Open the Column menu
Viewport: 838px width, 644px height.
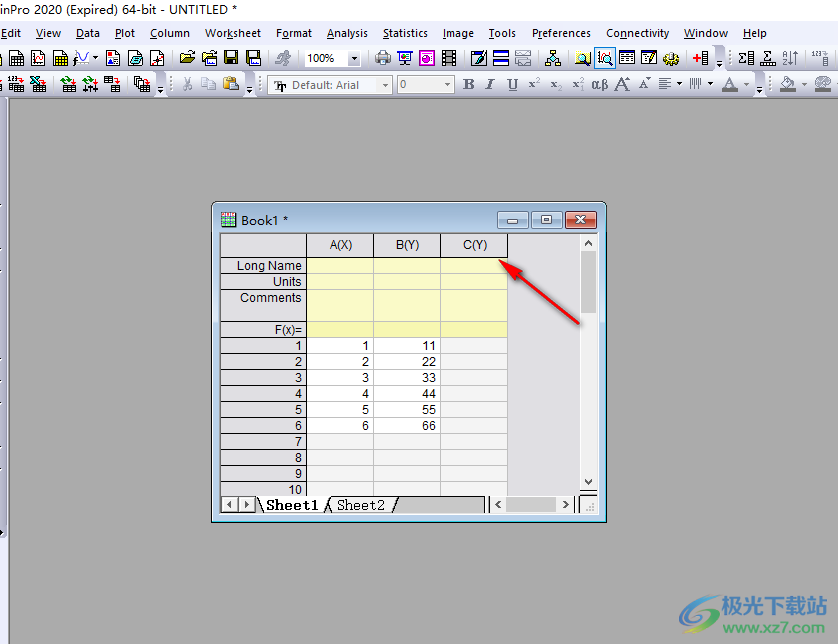169,33
